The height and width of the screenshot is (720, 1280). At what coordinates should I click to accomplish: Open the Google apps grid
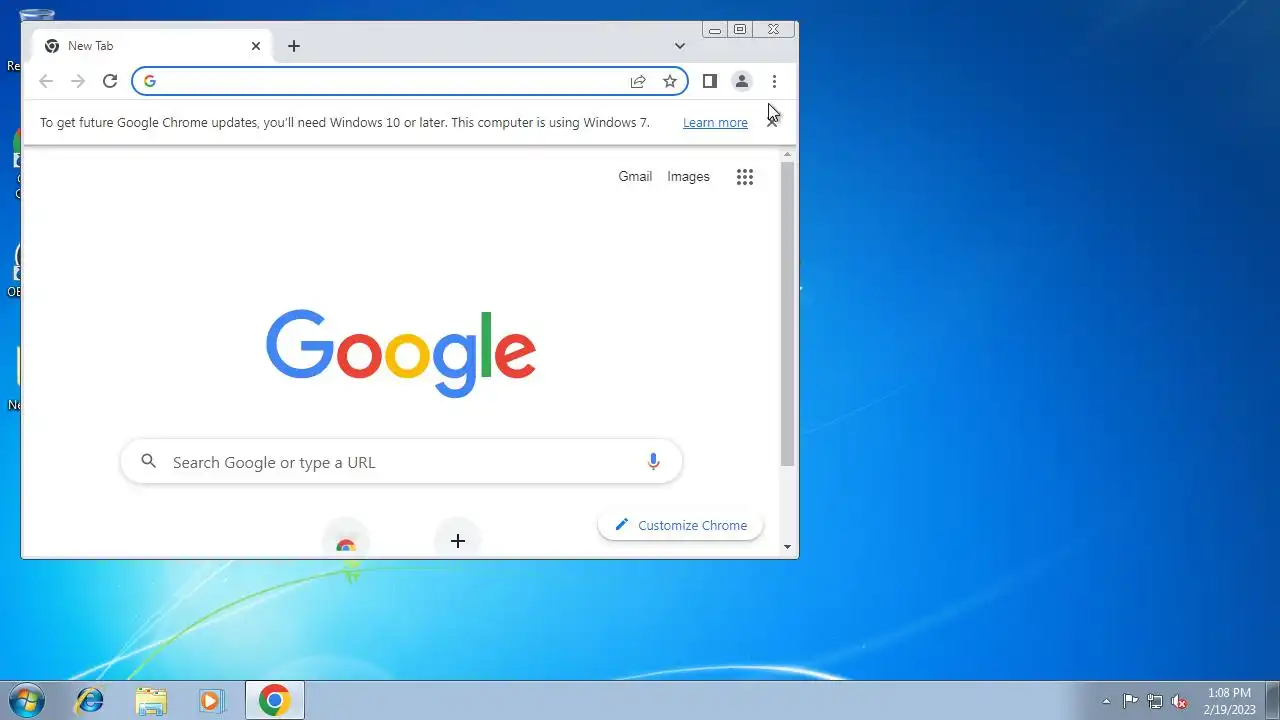(744, 177)
